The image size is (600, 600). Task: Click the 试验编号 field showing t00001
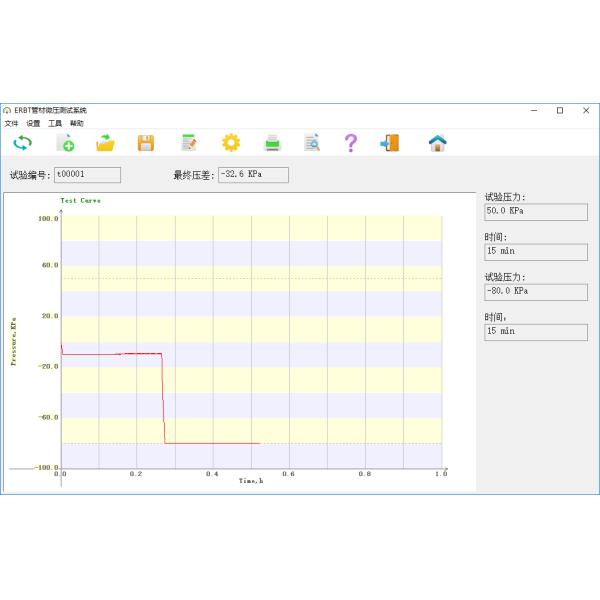pos(87,175)
